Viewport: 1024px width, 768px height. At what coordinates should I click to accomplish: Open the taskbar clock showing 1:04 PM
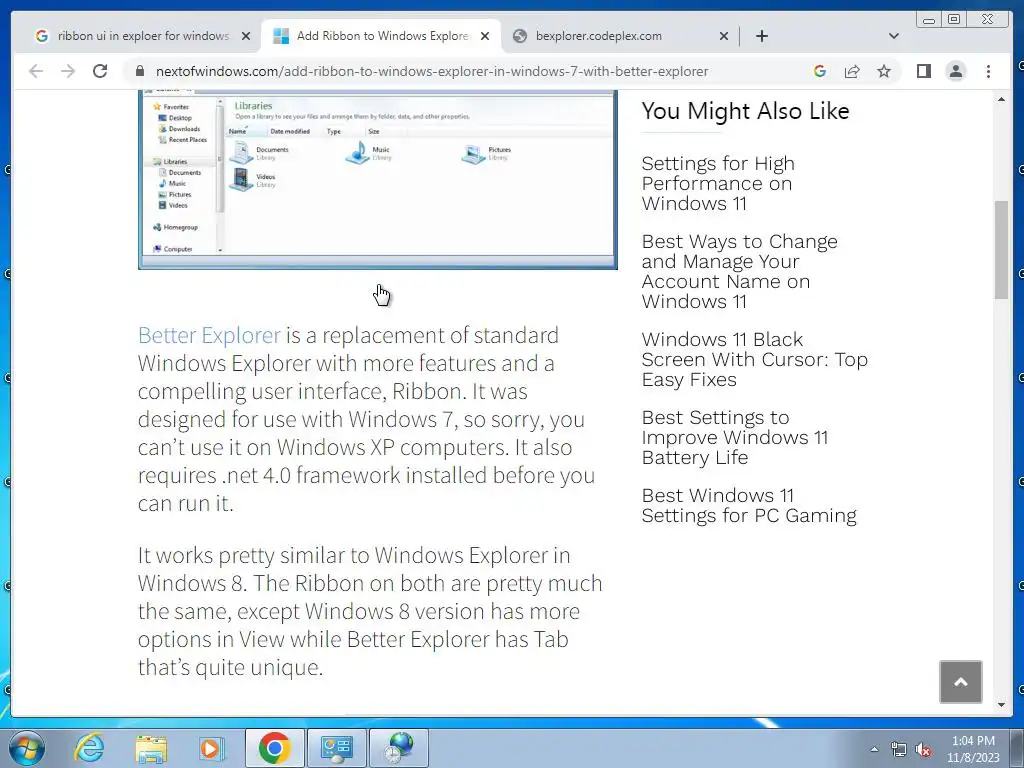973,749
